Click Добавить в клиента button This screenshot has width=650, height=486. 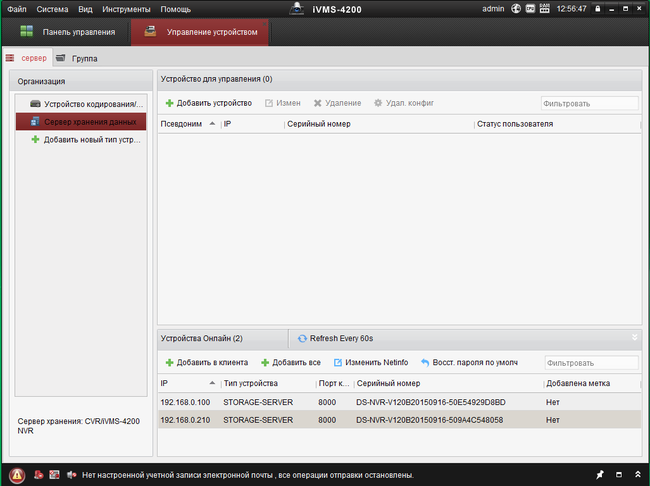click(x=207, y=362)
